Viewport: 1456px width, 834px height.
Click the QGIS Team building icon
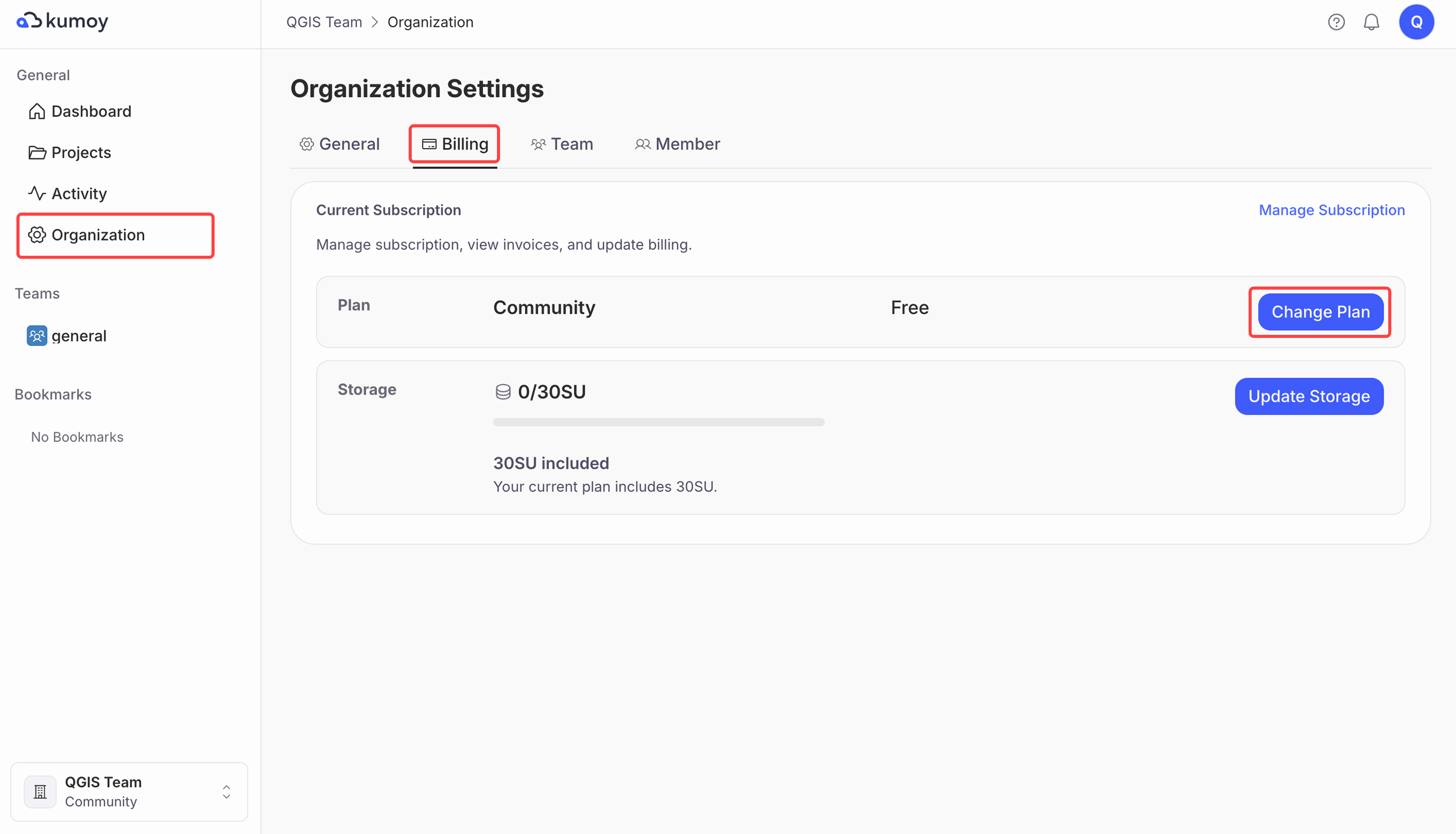pos(40,791)
